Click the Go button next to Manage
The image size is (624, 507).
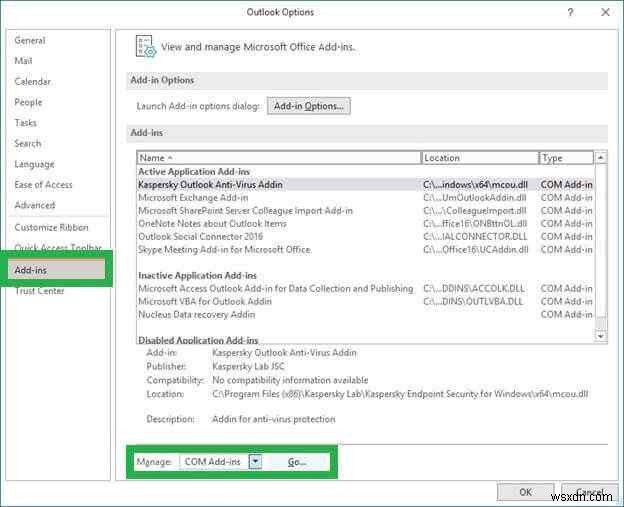click(x=297, y=462)
